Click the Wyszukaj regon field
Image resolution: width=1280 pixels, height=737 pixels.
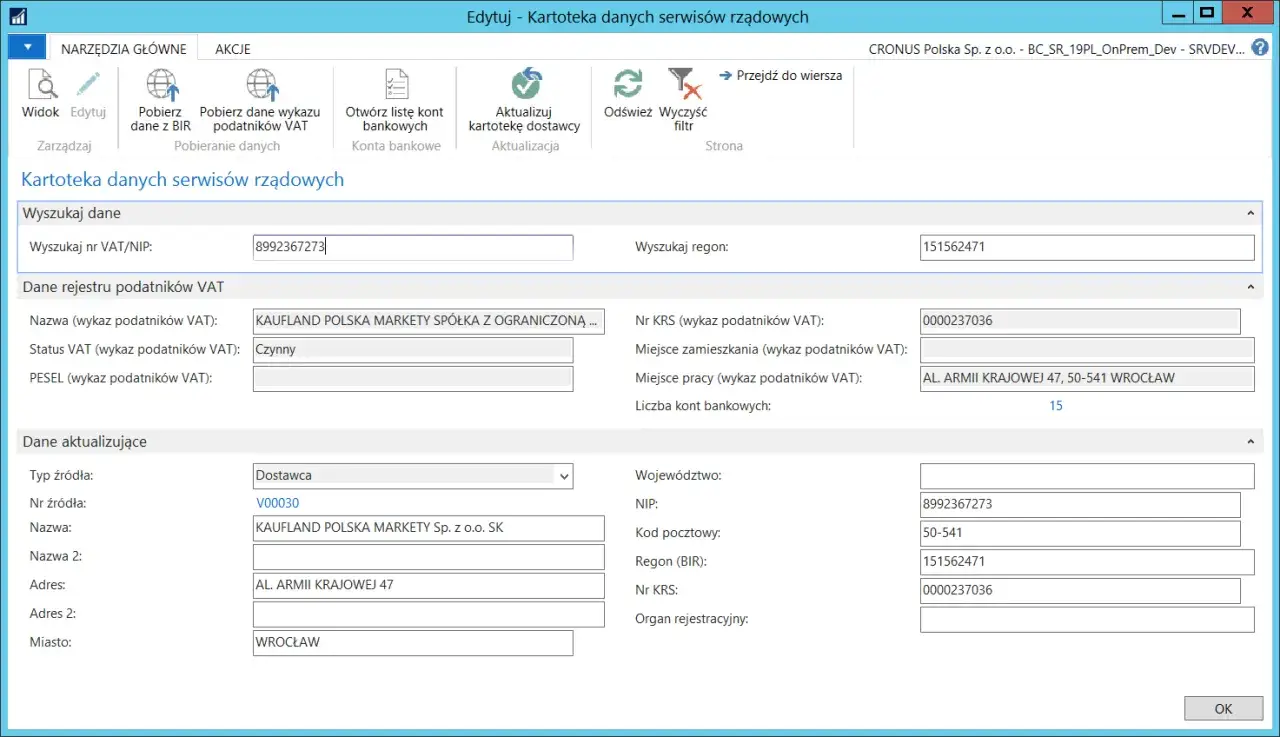[1087, 247]
